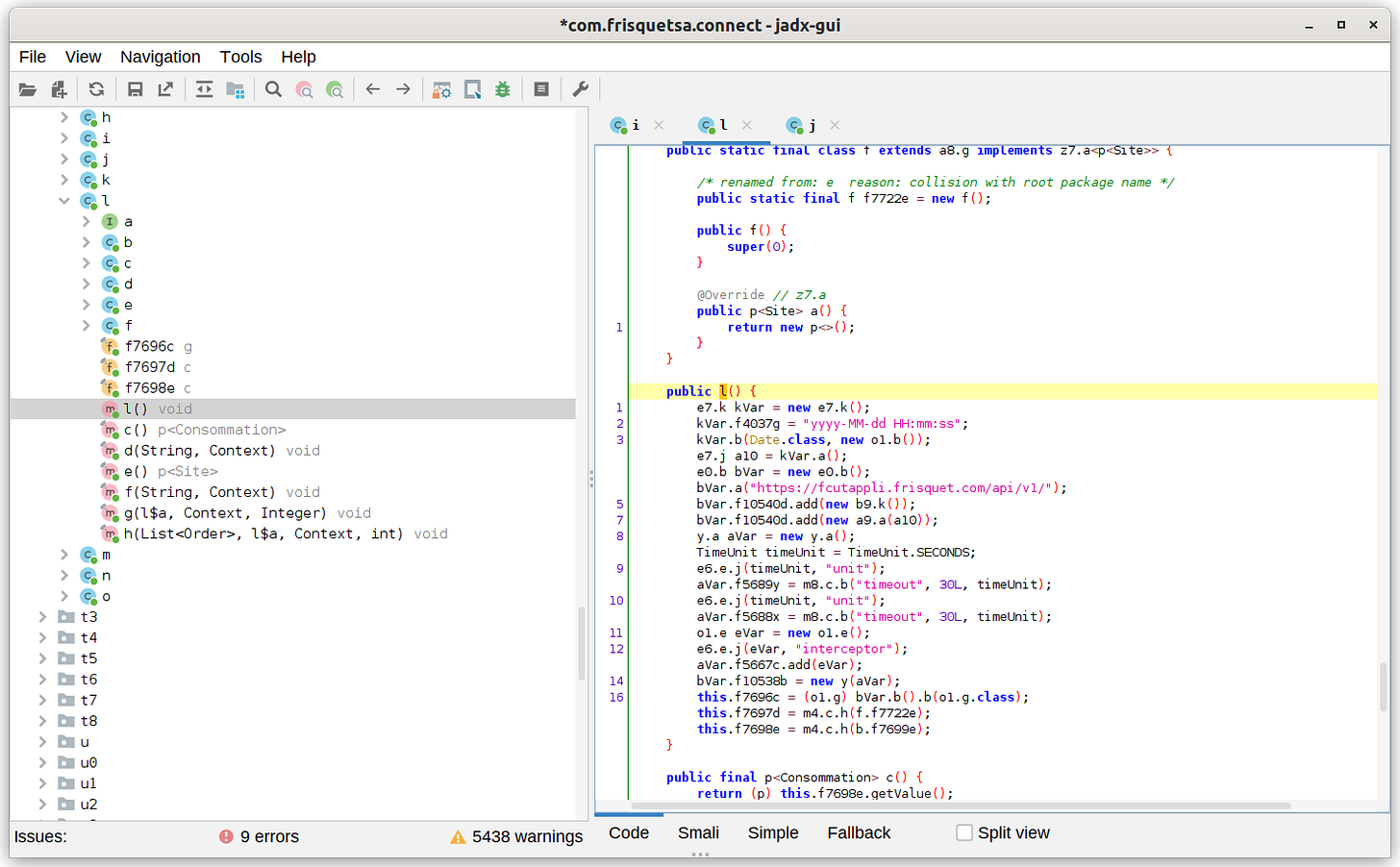Reload files using the sync icon
The height and width of the screenshot is (867, 1400).
click(x=95, y=88)
